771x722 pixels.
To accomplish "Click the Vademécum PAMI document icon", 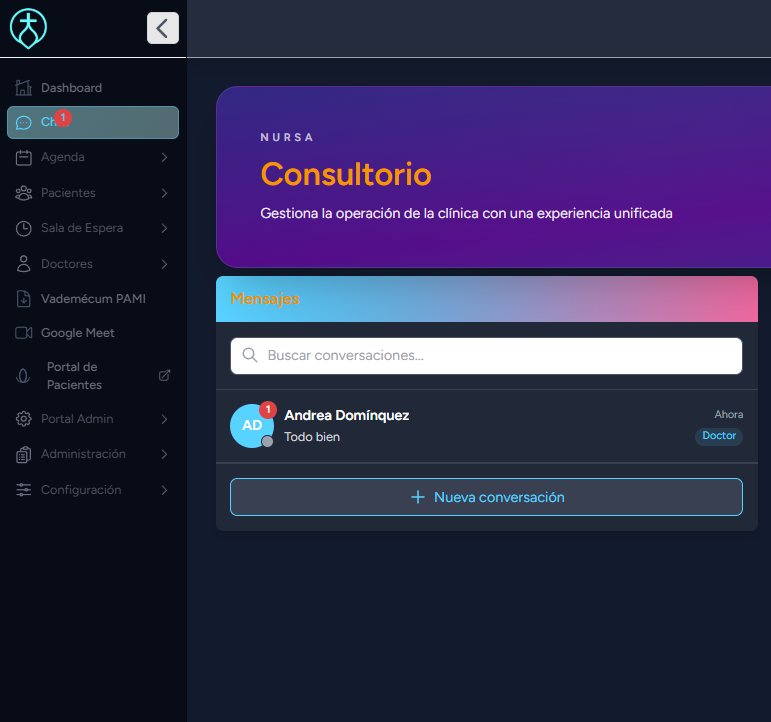I will (24, 299).
